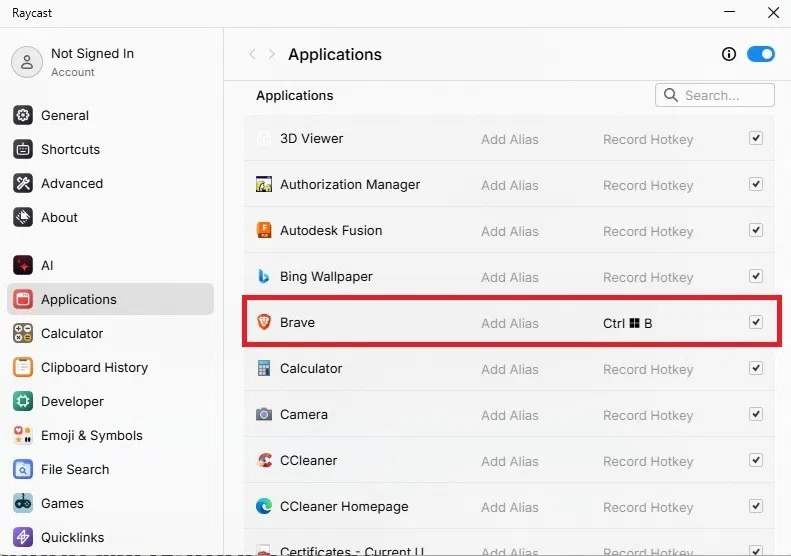Viewport: 791px width, 556px height.
Task: Click the Not Signed In account avatar
Action: tap(26, 62)
